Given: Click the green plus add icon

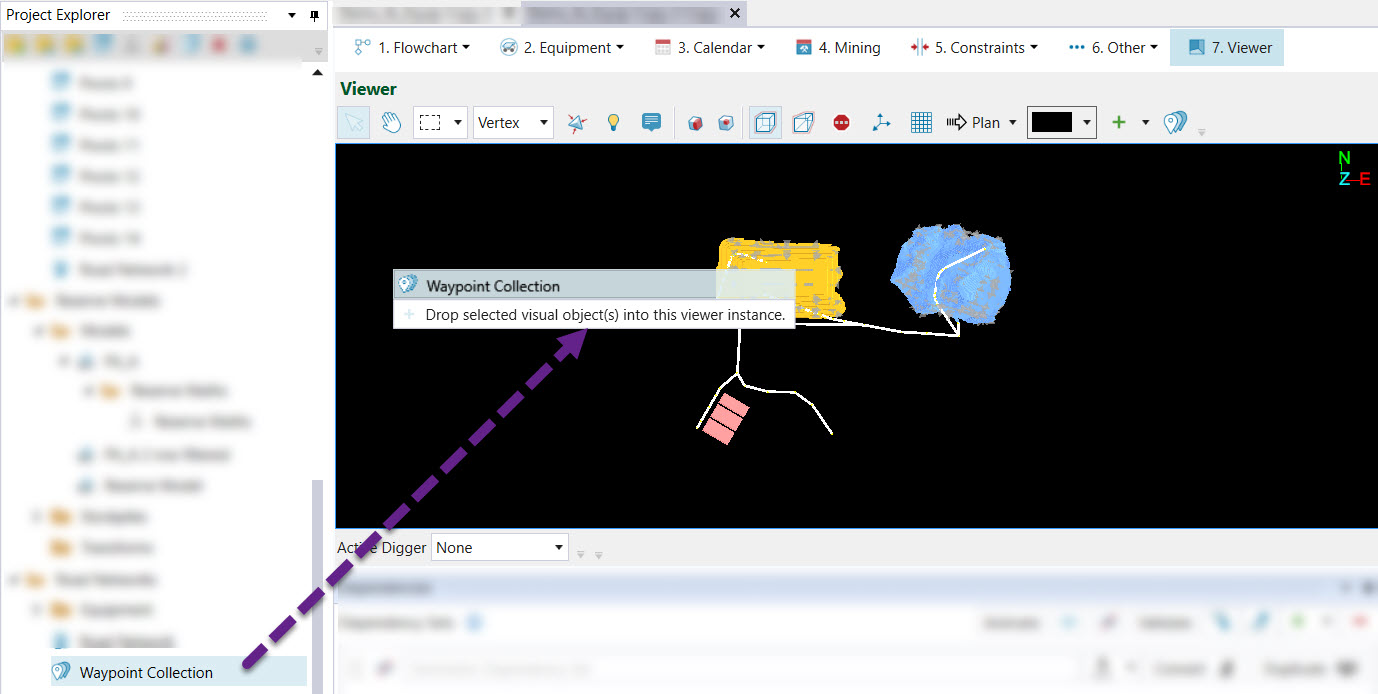Looking at the screenshot, I should coord(1119,122).
